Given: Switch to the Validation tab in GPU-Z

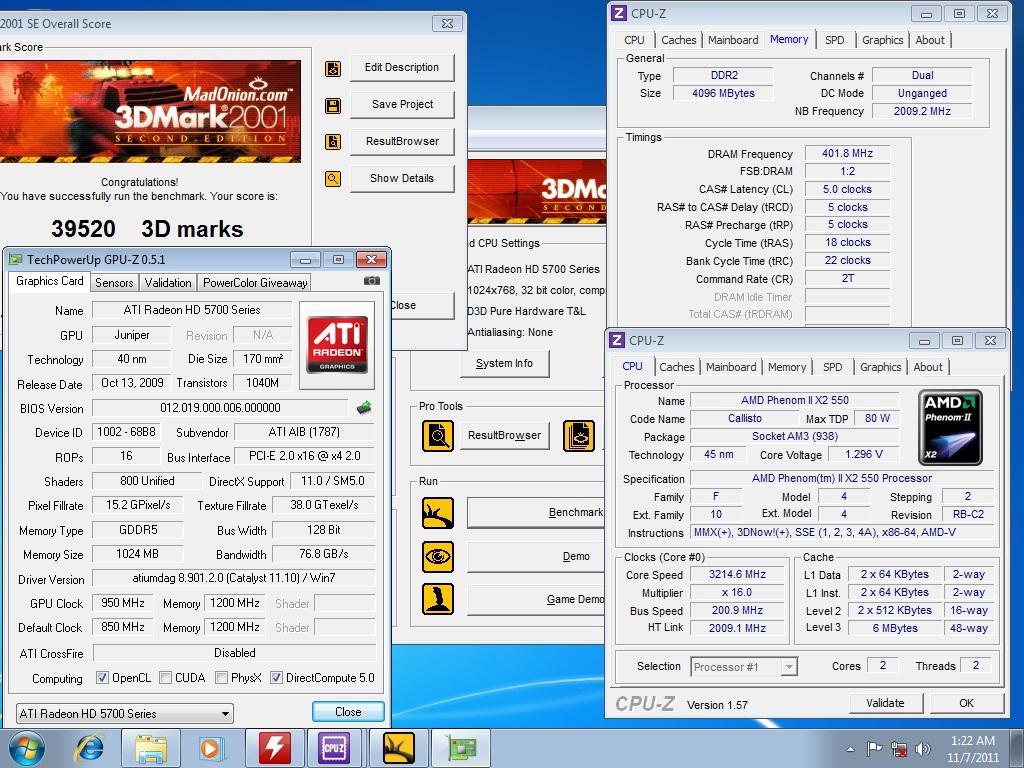Looking at the screenshot, I should [x=168, y=283].
